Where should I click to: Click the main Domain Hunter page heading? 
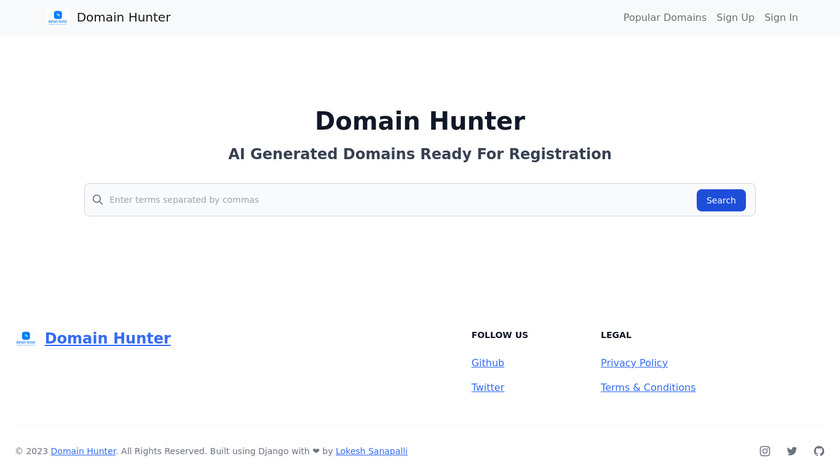coord(420,121)
